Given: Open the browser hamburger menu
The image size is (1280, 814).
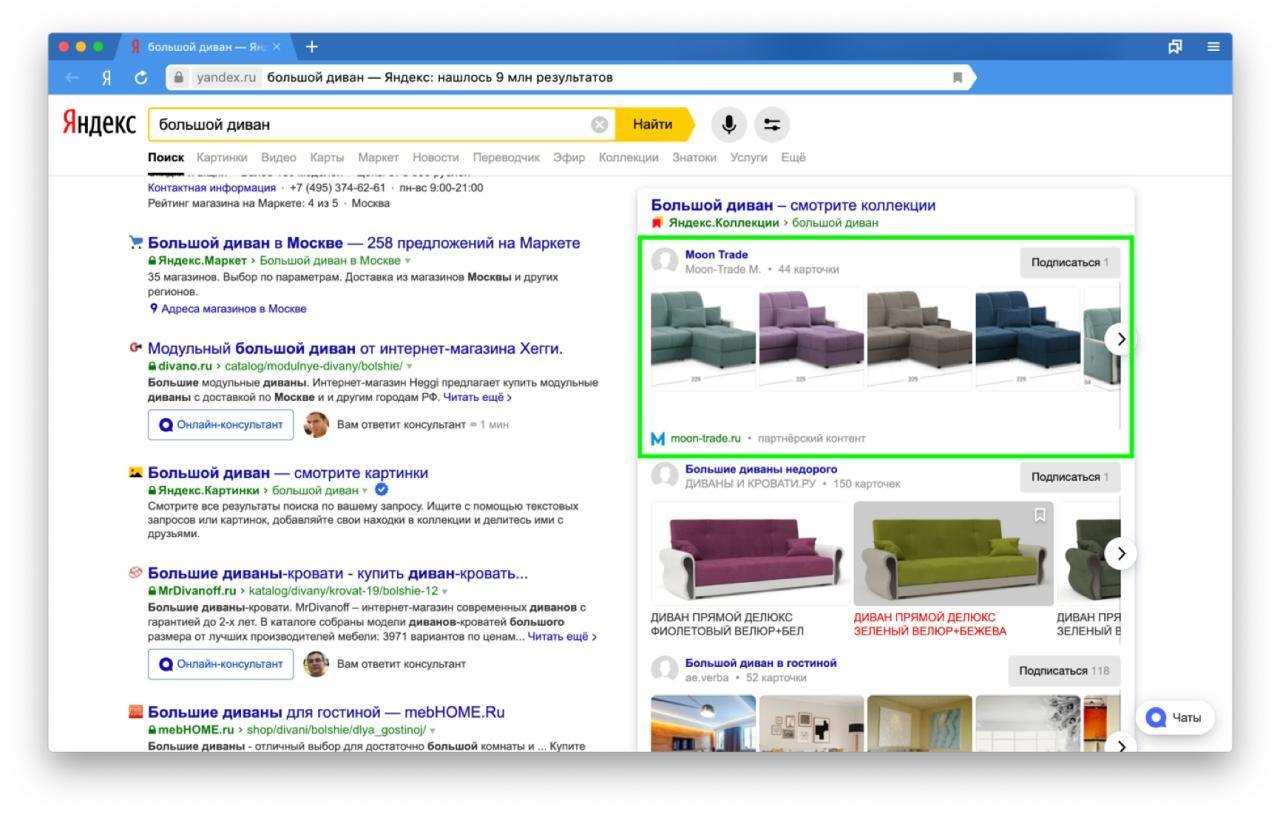Looking at the screenshot, I should 1213,46.
